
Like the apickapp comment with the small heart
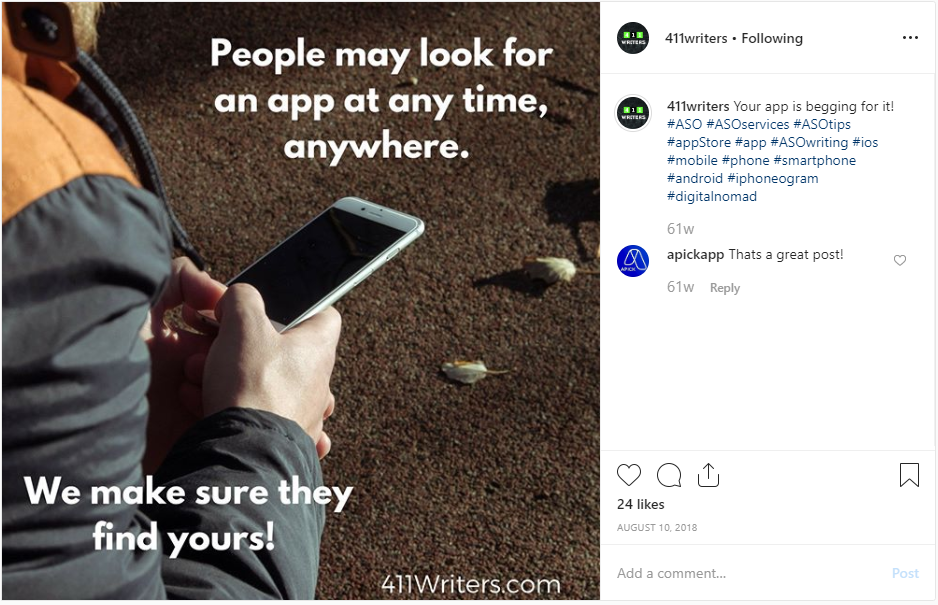tap(900, 260)
